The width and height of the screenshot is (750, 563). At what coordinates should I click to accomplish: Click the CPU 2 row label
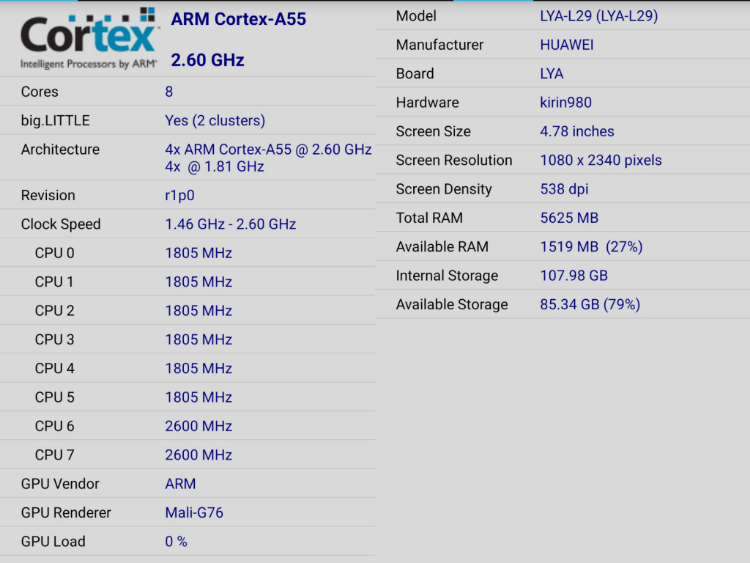coord(54,310)
